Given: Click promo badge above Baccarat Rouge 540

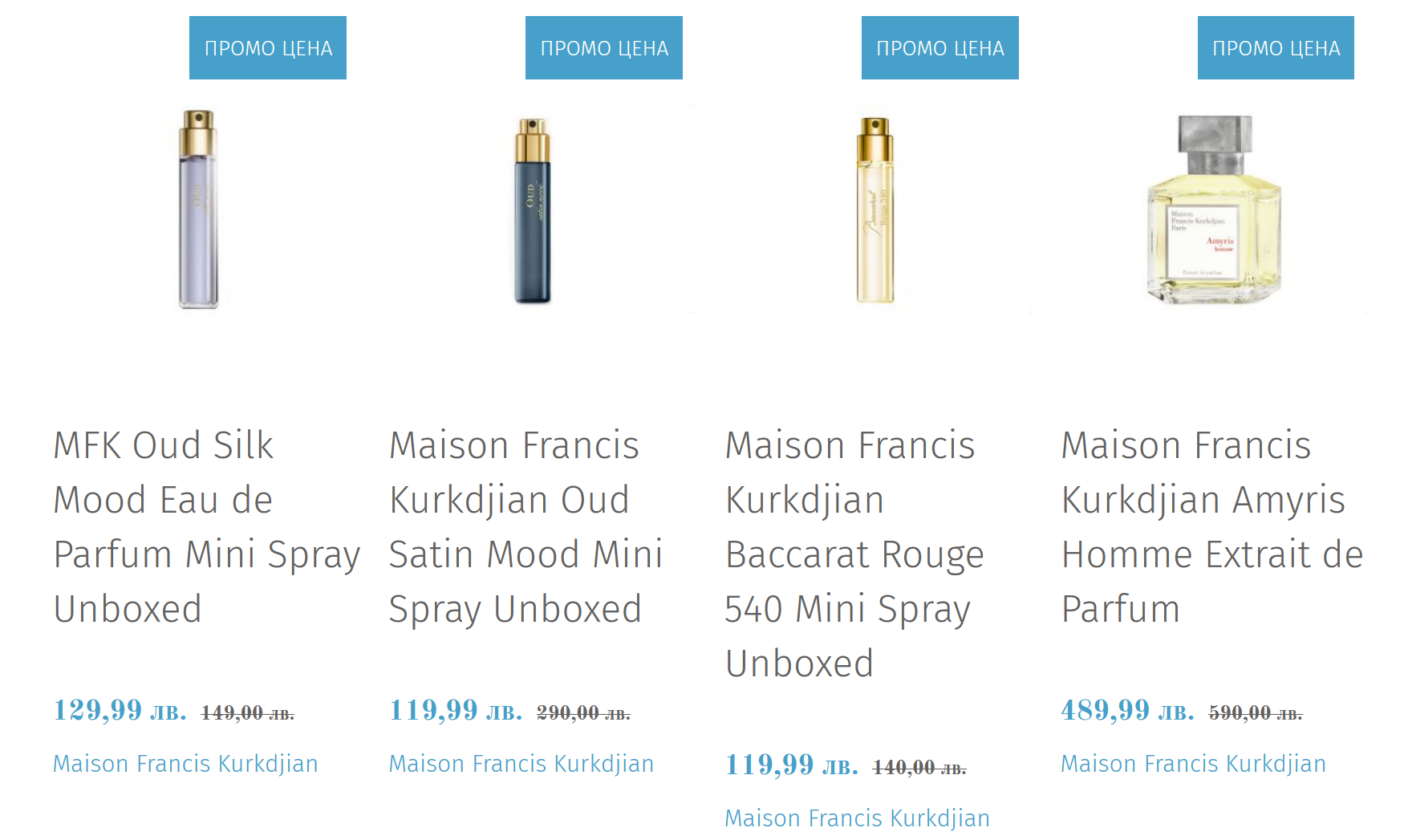Looking at the screenshot, I should coord(940,48).
